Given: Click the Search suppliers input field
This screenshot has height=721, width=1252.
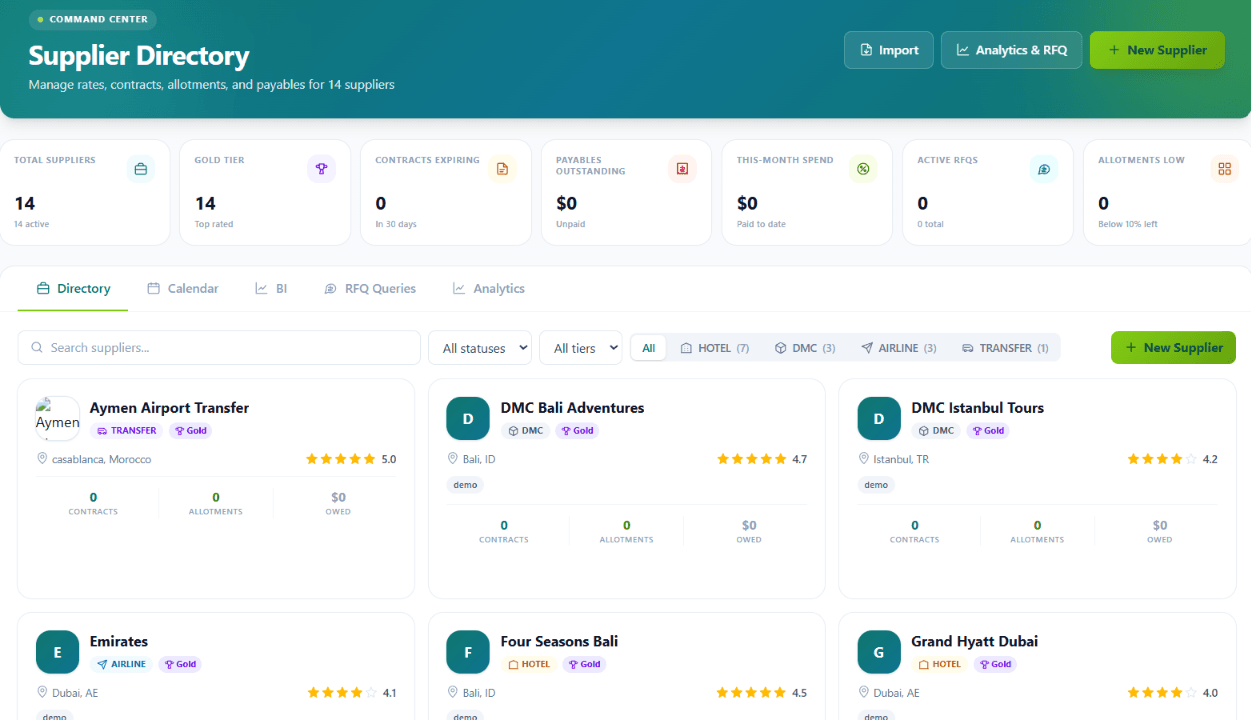Looking at the screenshot, I should (x=219, y=348).
